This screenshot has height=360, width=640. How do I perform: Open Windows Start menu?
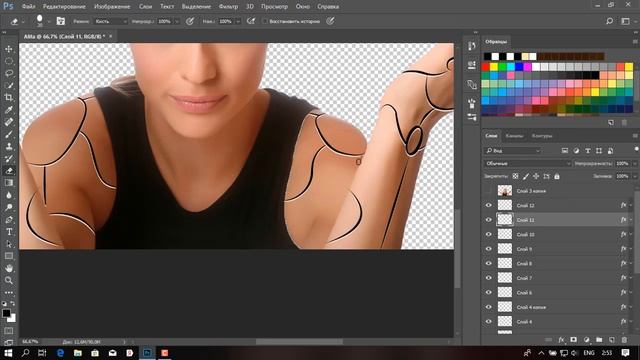pos(8,353)
